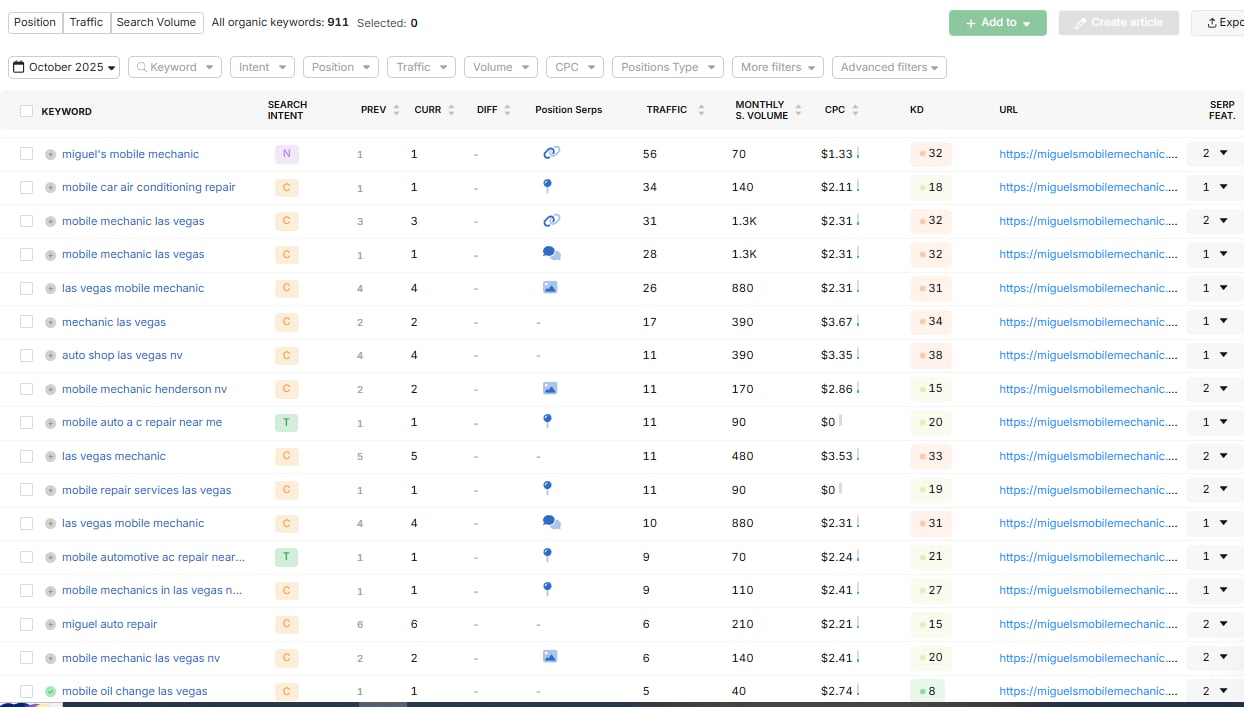Expand the Advanced filters dropdown
This screenshot has width=1244, height=707.
[888, 67]
